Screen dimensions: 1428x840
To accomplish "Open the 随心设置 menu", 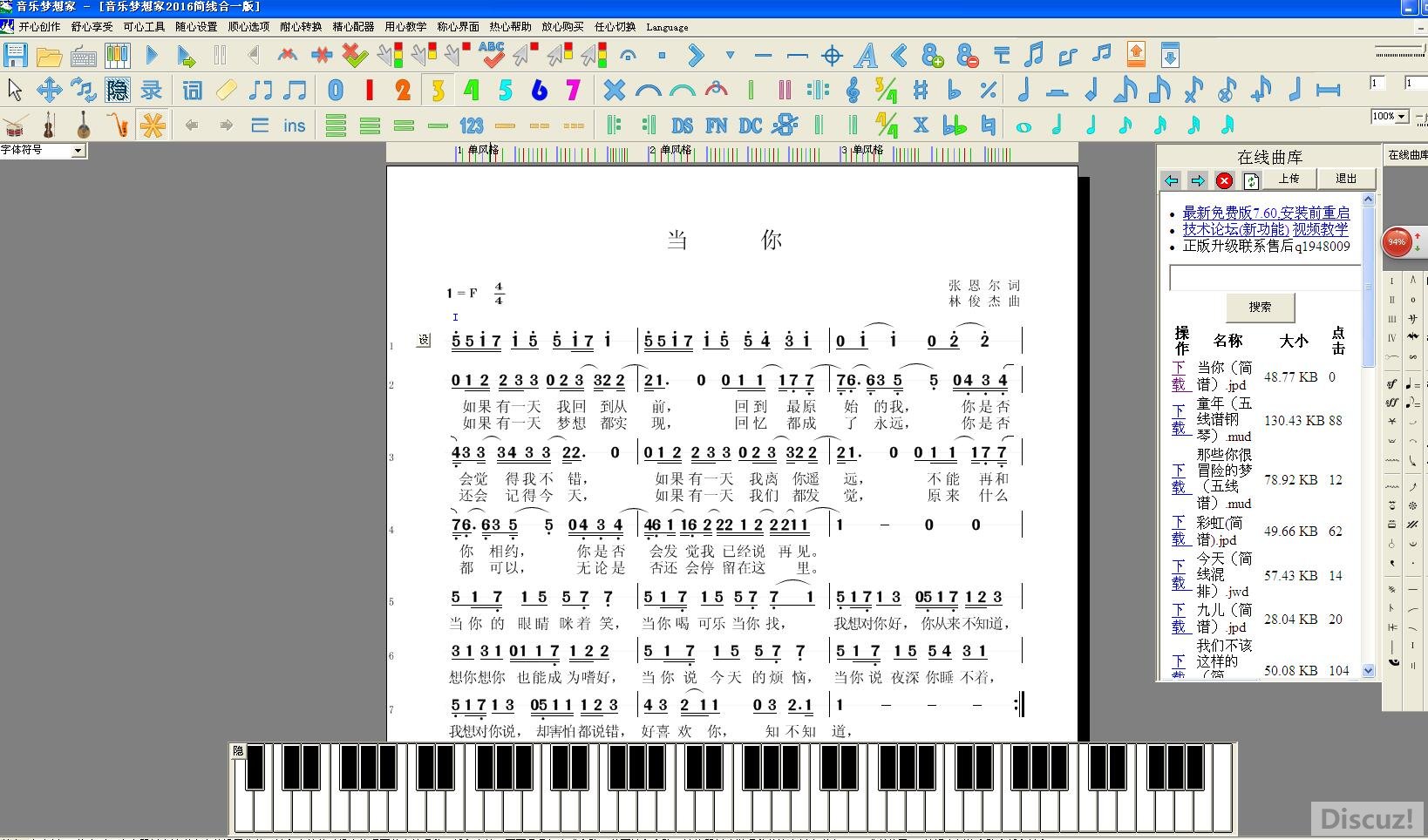I will pos(196,27).
